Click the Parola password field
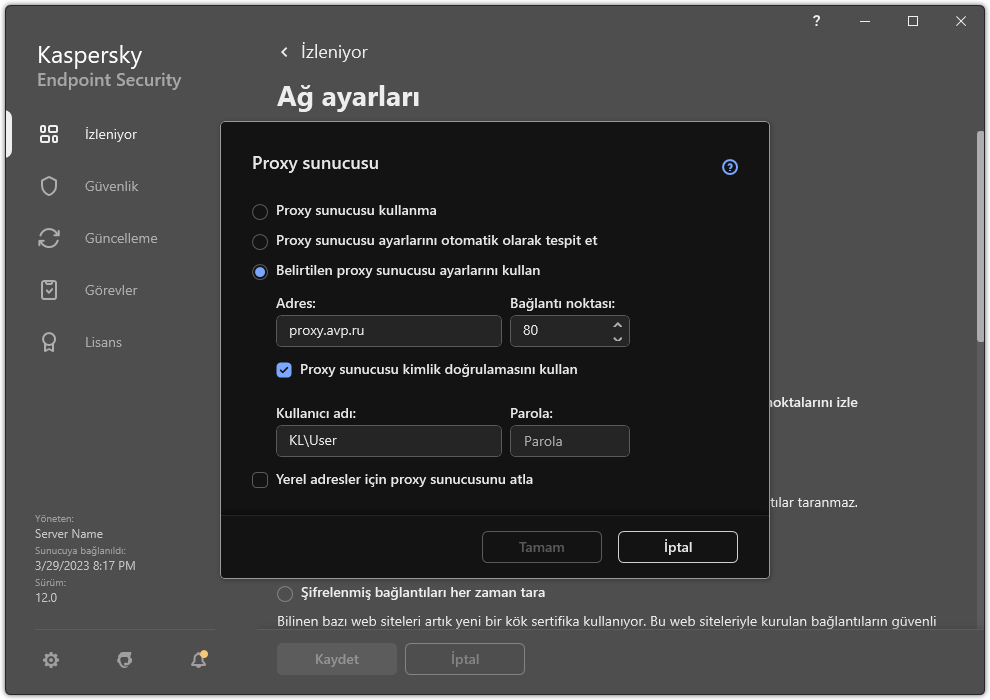The height and width of the screenshot is (700, 990). pyautogui.click(x=570, y=440)
